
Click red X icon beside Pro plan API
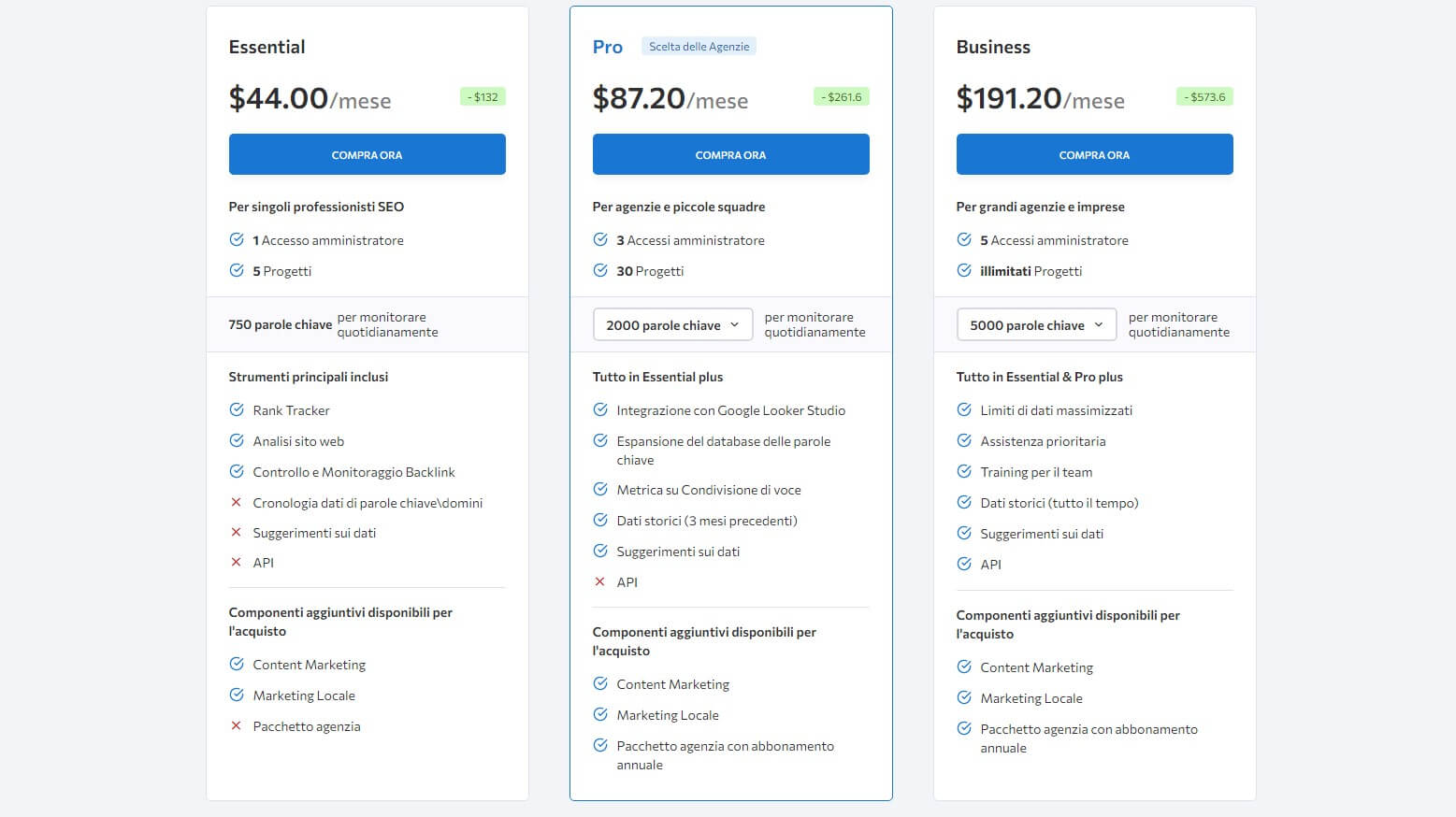[x=599, y=581]
